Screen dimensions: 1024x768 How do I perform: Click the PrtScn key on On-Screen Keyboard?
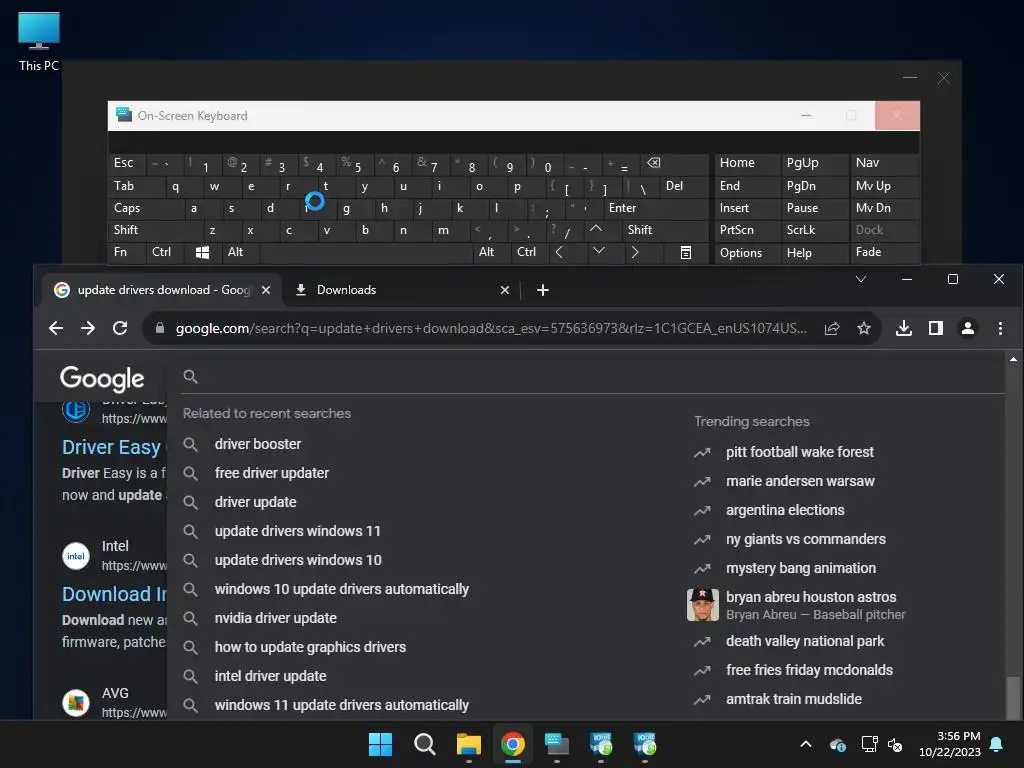[747, 230]
